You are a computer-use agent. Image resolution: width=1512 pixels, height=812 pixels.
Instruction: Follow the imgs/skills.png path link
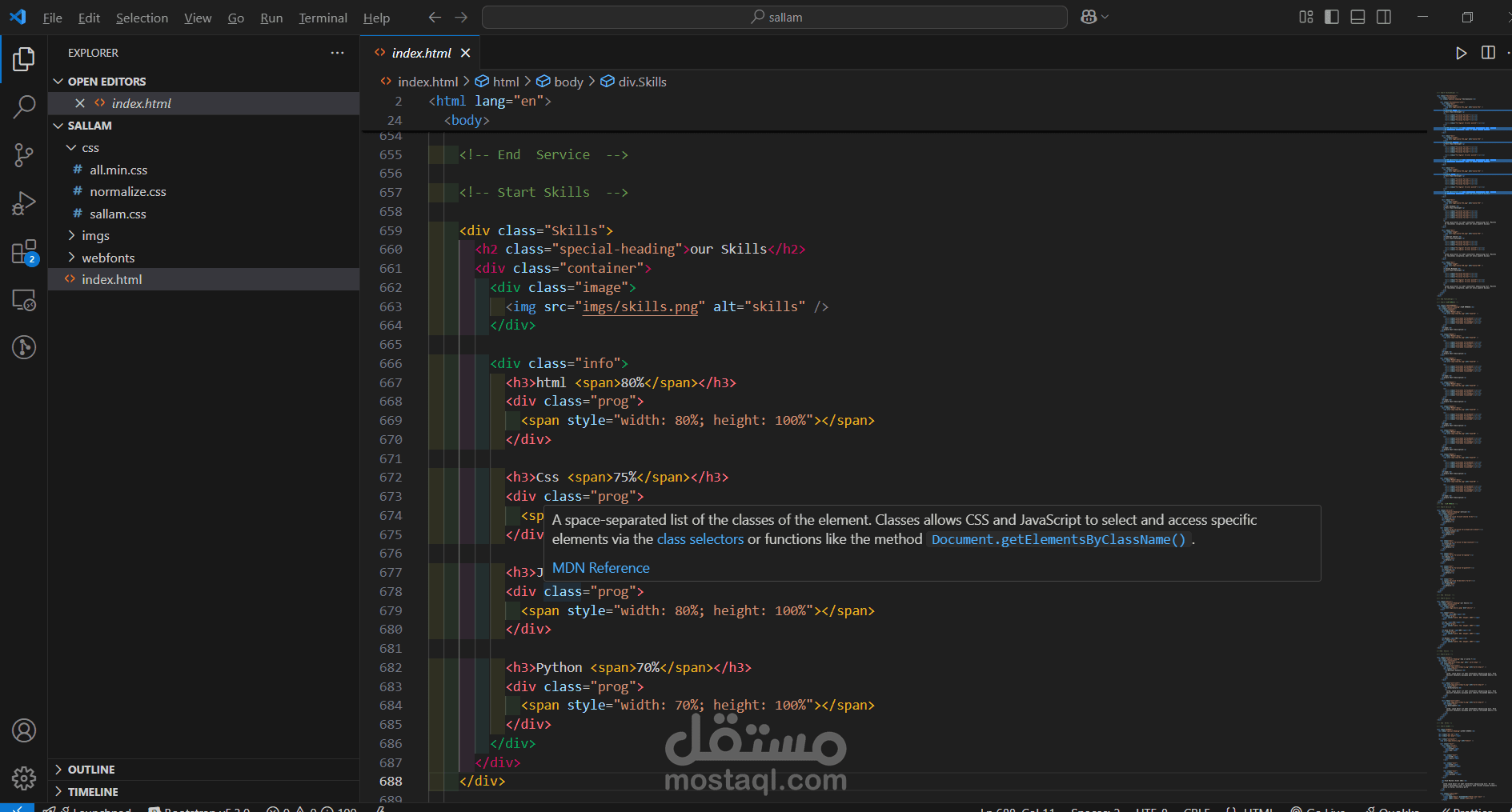tap(640, 306)
